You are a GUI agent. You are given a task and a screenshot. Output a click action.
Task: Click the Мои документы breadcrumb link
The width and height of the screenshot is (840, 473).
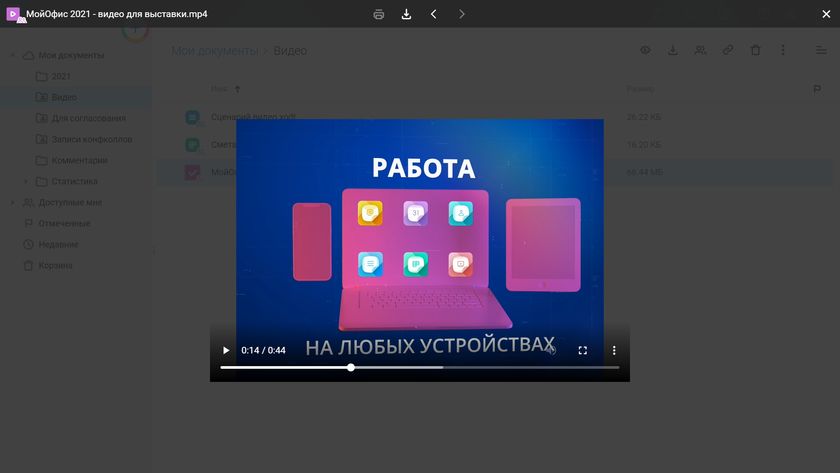213,51
